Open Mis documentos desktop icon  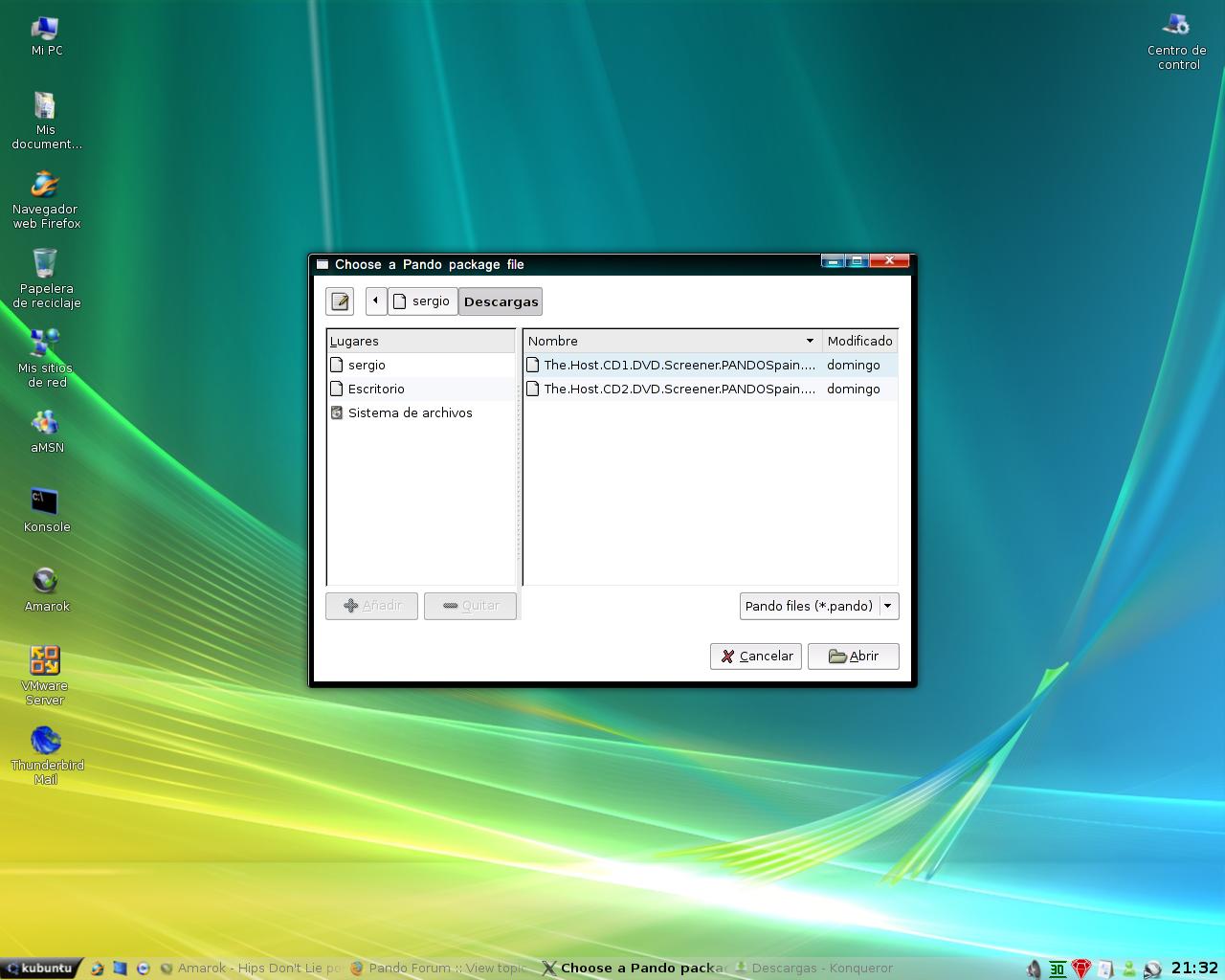click(x=46, y=121)
